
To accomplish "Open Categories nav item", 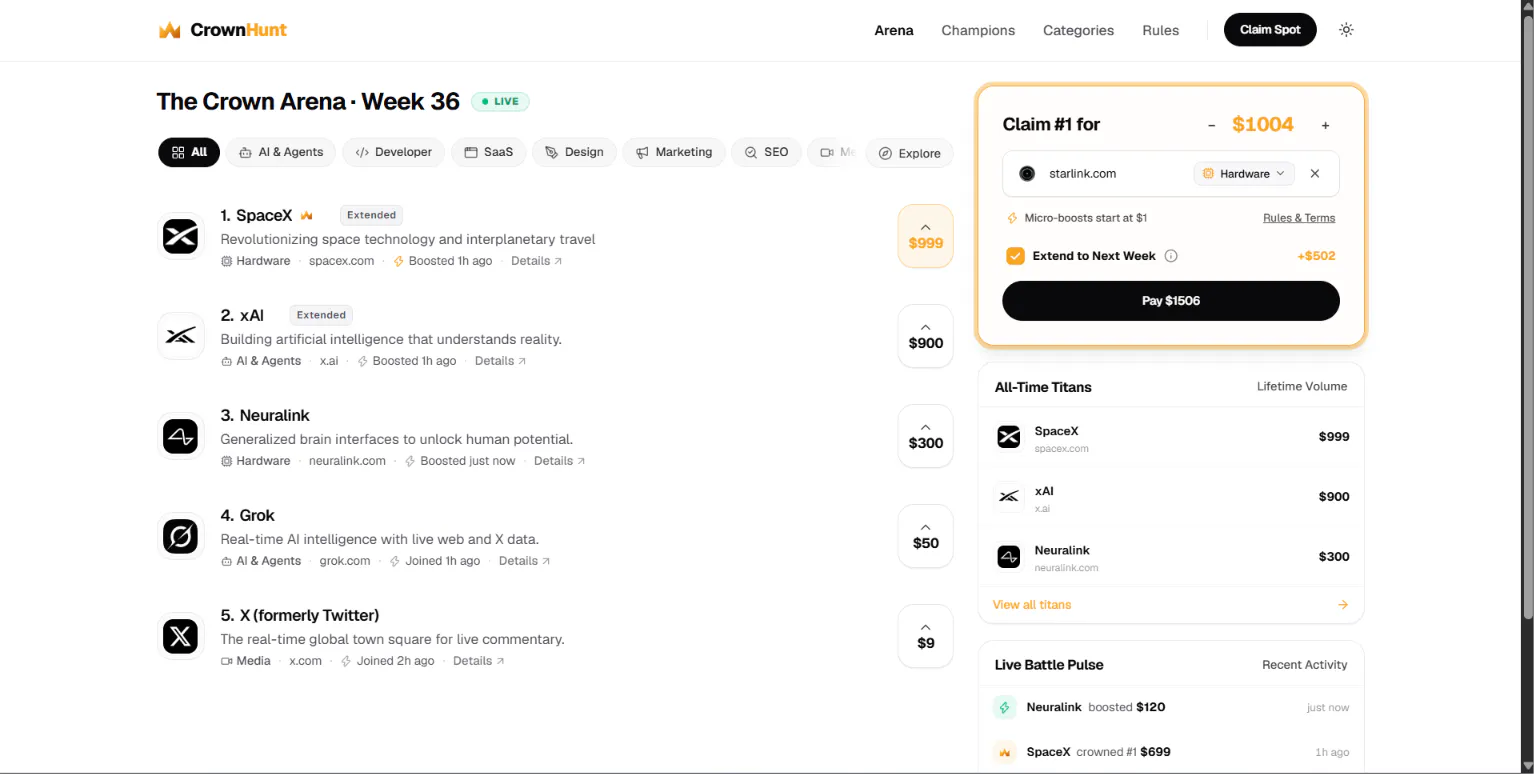I will (1078, 30).
